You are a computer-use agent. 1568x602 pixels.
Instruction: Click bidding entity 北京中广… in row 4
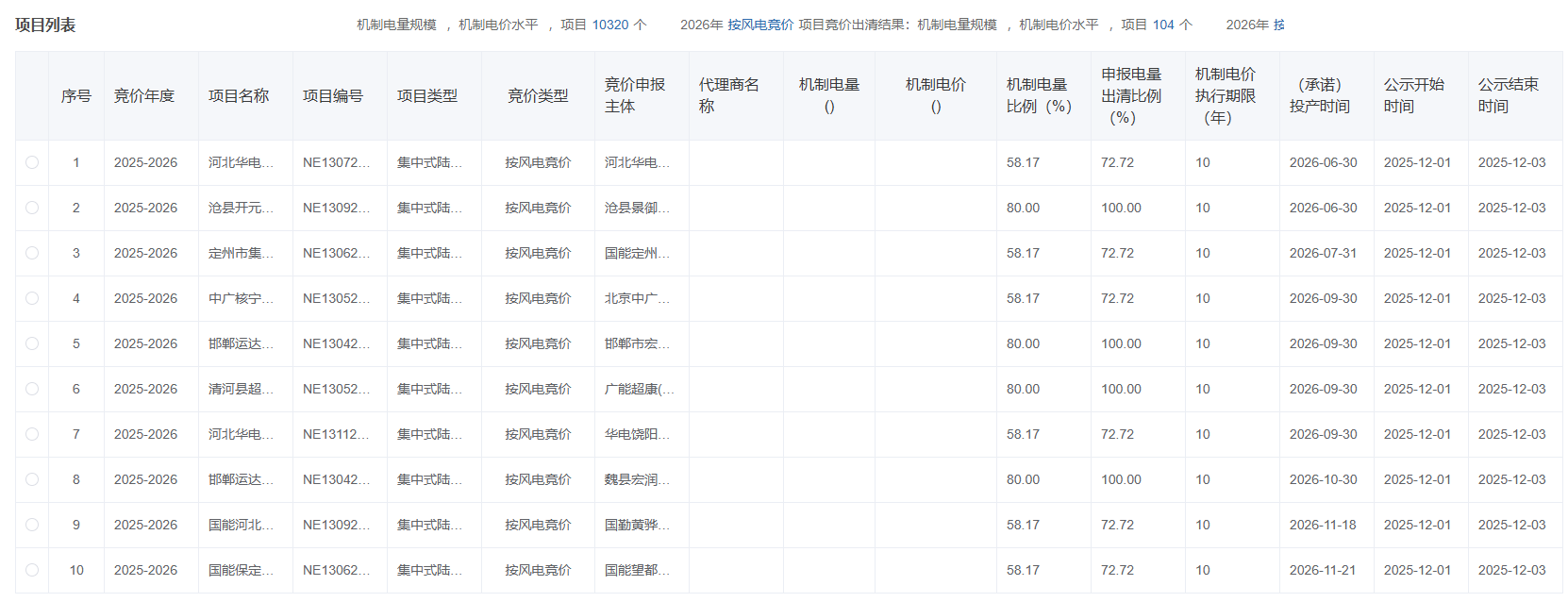pyautogui.click(x=637, y=298)
